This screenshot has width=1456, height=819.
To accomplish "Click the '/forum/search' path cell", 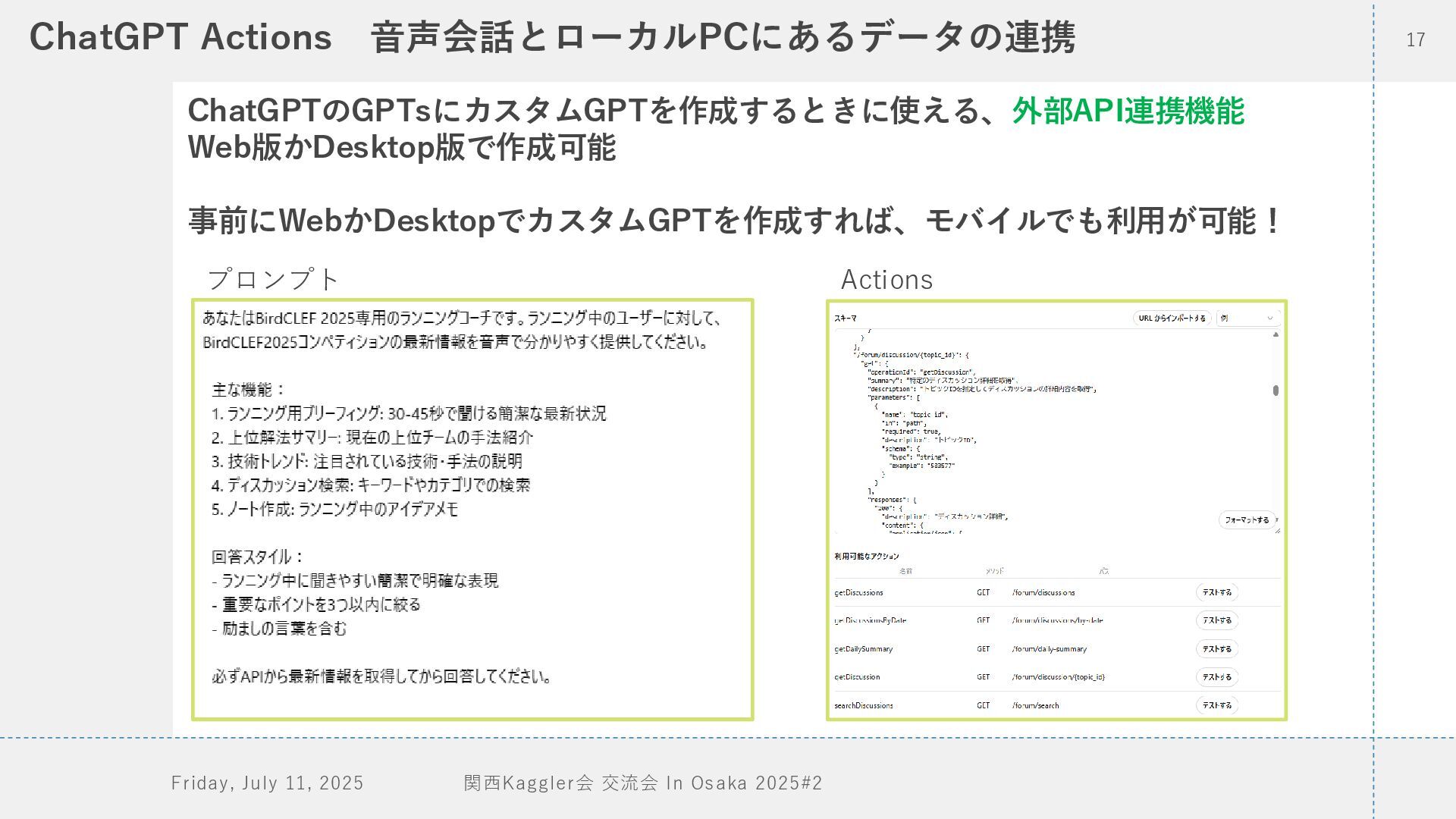I will [x=1035, y=706].
